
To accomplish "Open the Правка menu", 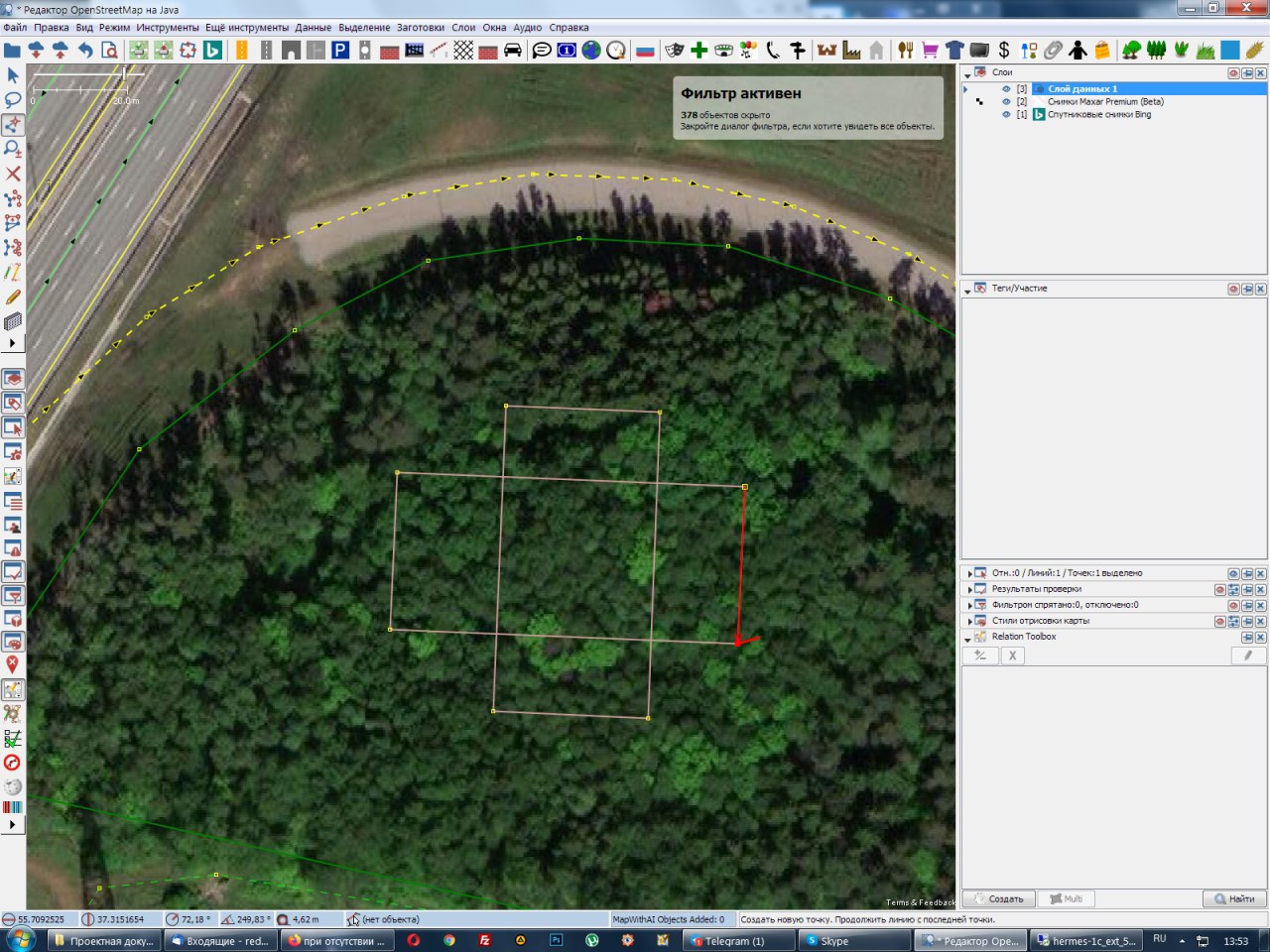I will pyautogui.click(x=52, y=28).
